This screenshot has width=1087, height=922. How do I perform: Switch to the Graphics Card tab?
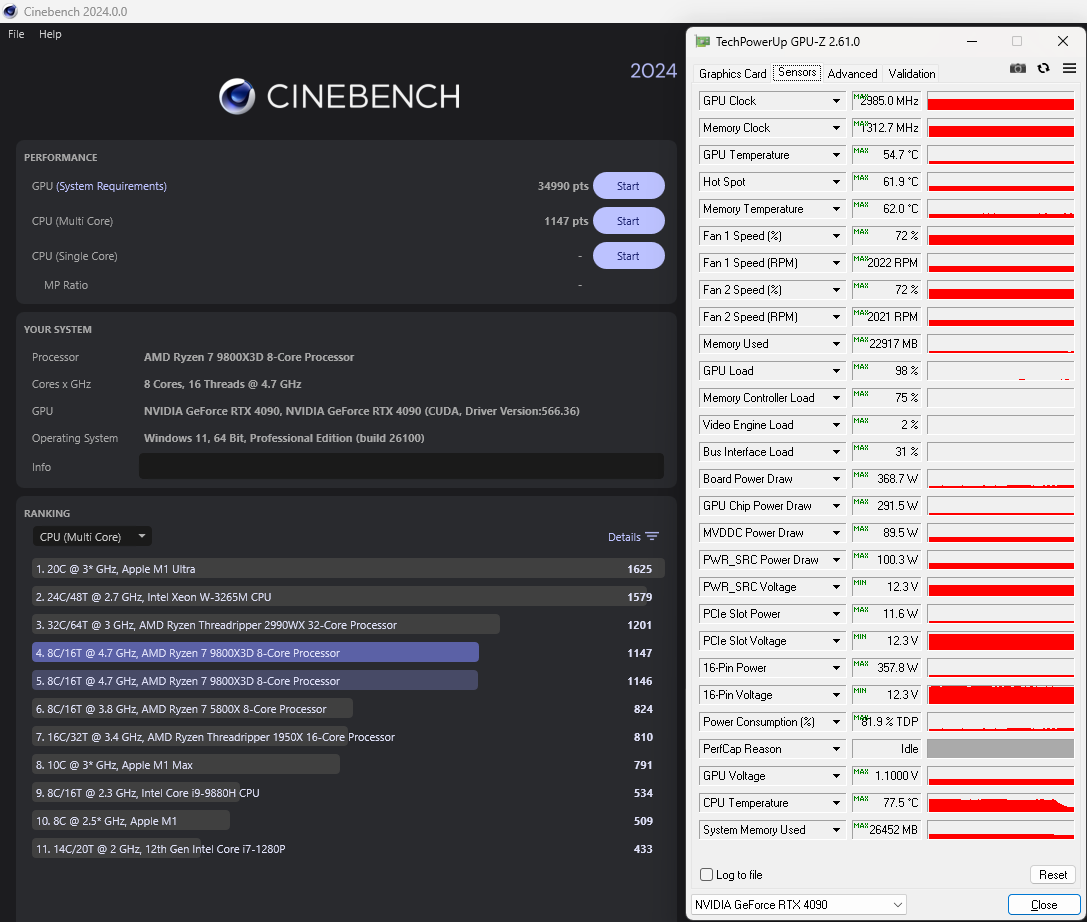tap(732, 73)
